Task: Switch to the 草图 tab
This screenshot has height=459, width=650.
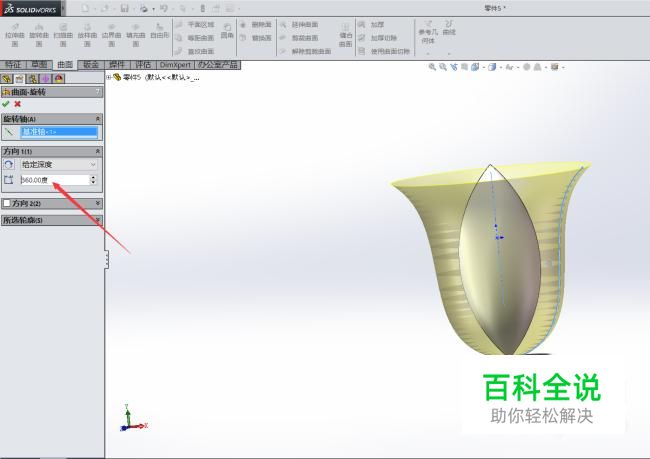Action: coord(39,65)
